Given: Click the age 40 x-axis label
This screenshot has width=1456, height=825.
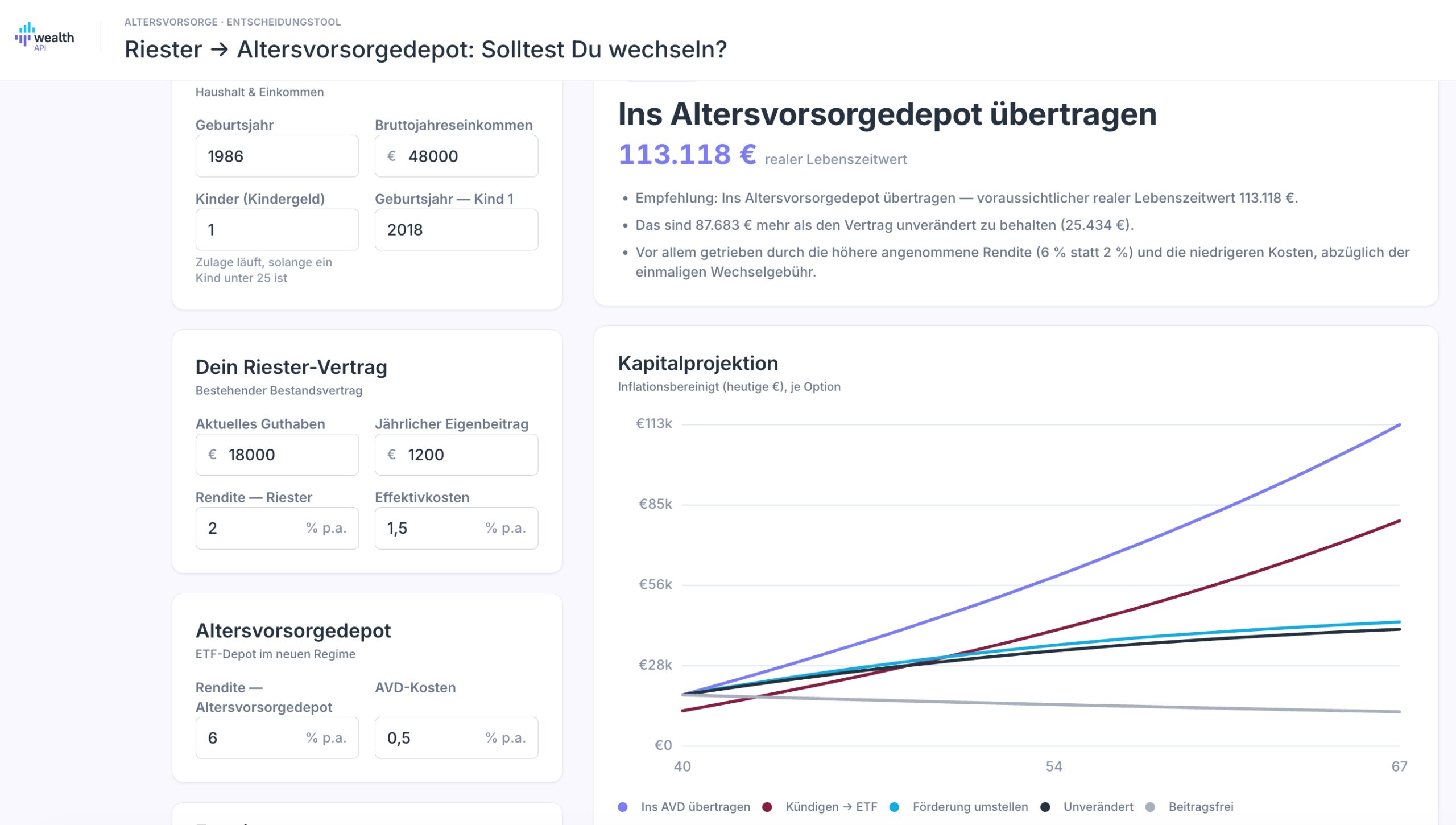Looking at the screenshot, I should (682, 766).
